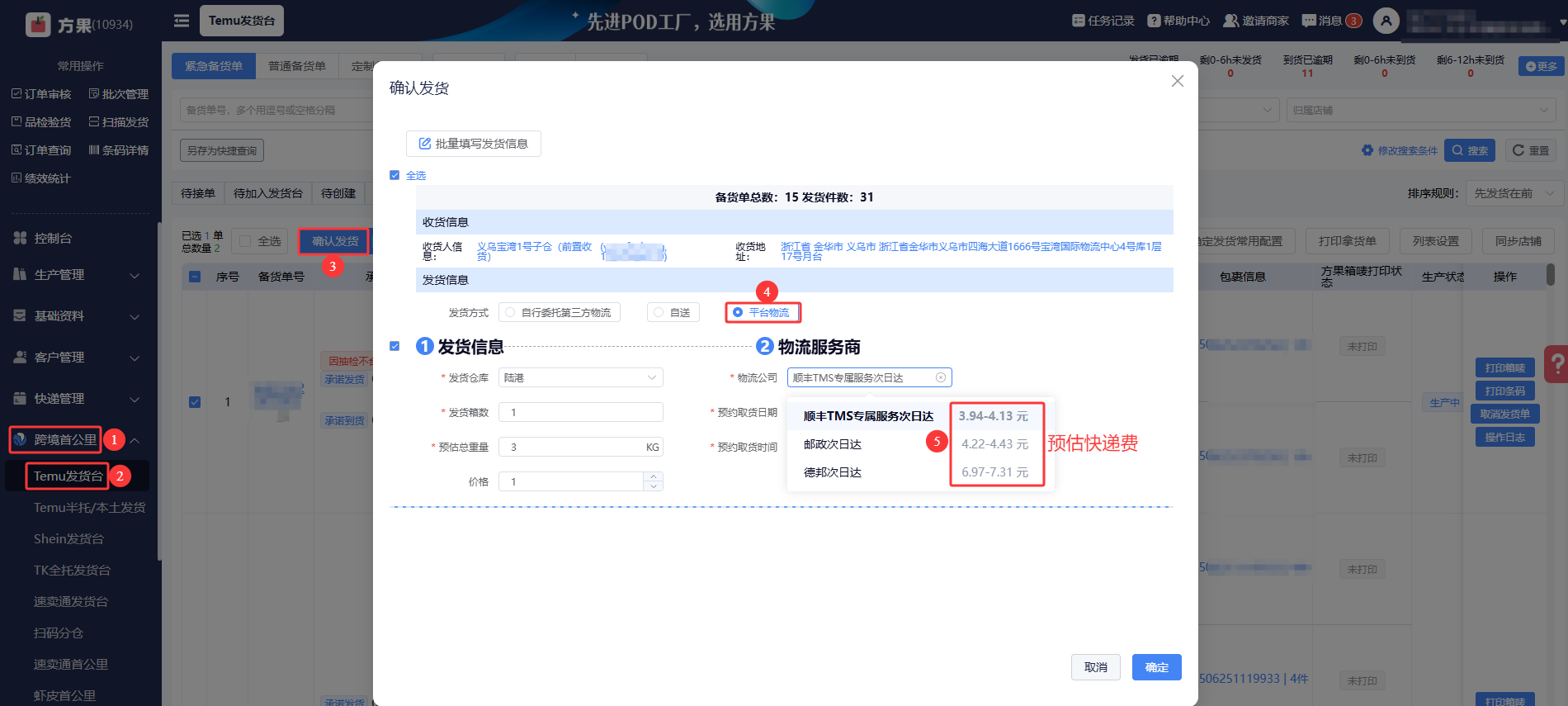The image size is (1568, 706).
Task: Expand 快递管理 sidebar menu
Action: coord(78,398)
